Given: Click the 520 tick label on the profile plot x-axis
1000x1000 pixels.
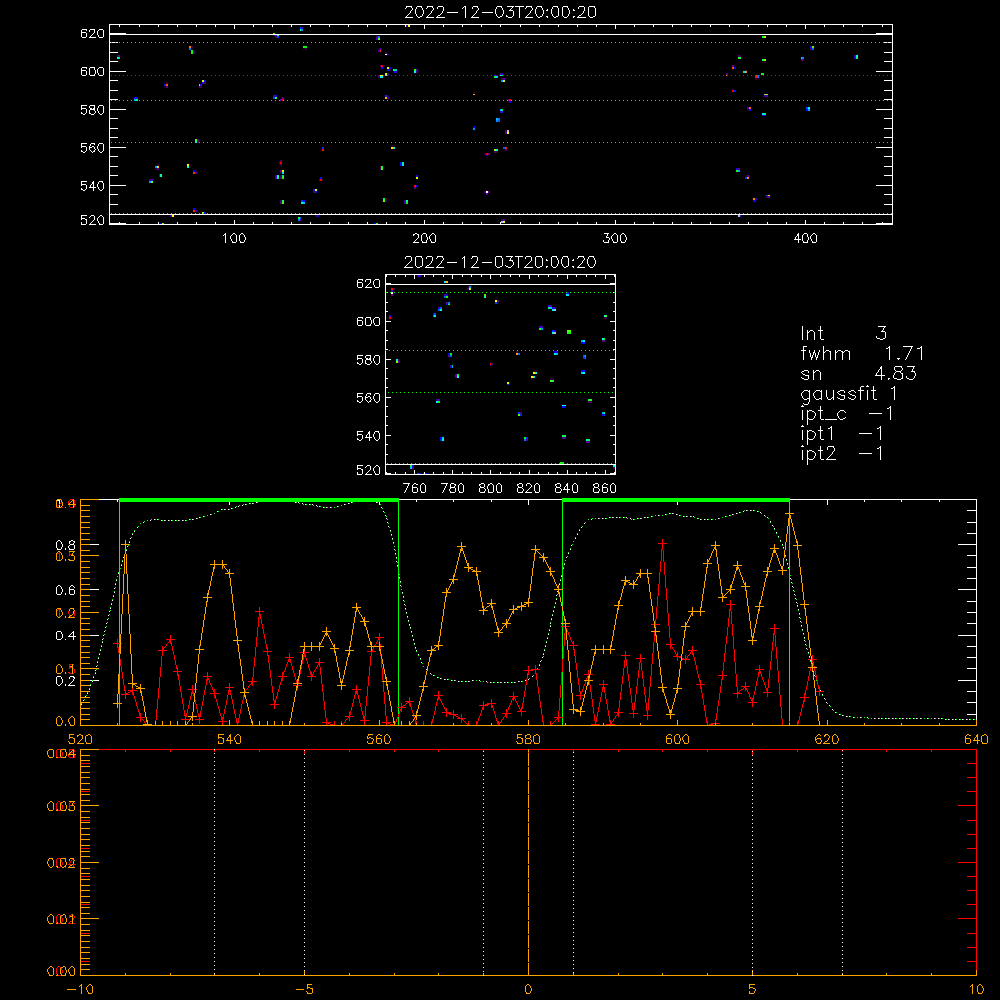Looking at the screenshot, I should pos(80,740).
